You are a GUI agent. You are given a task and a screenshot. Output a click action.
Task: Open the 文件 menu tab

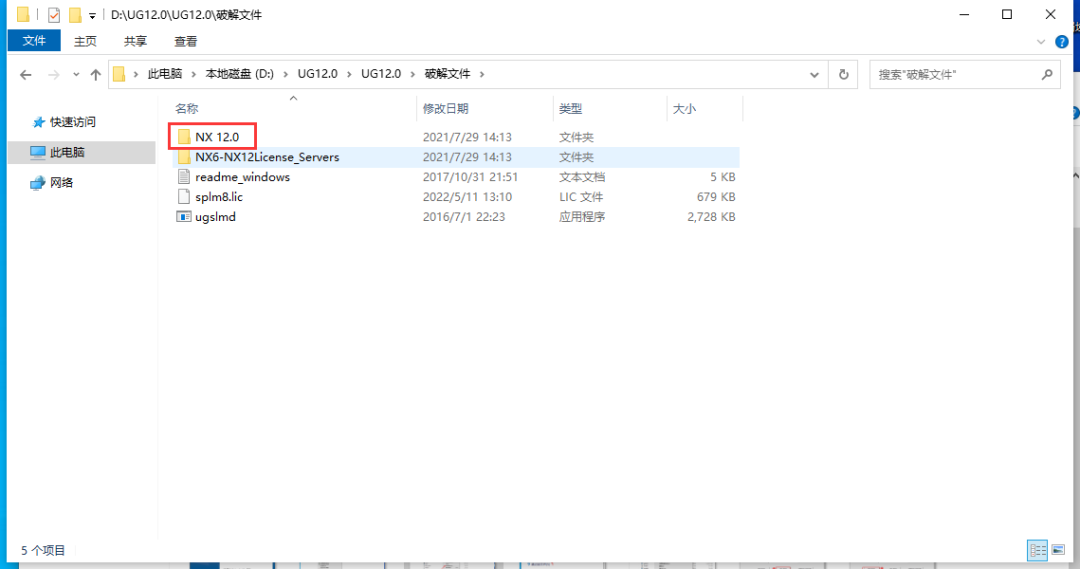pyautogui.click(x=34, y=41)
